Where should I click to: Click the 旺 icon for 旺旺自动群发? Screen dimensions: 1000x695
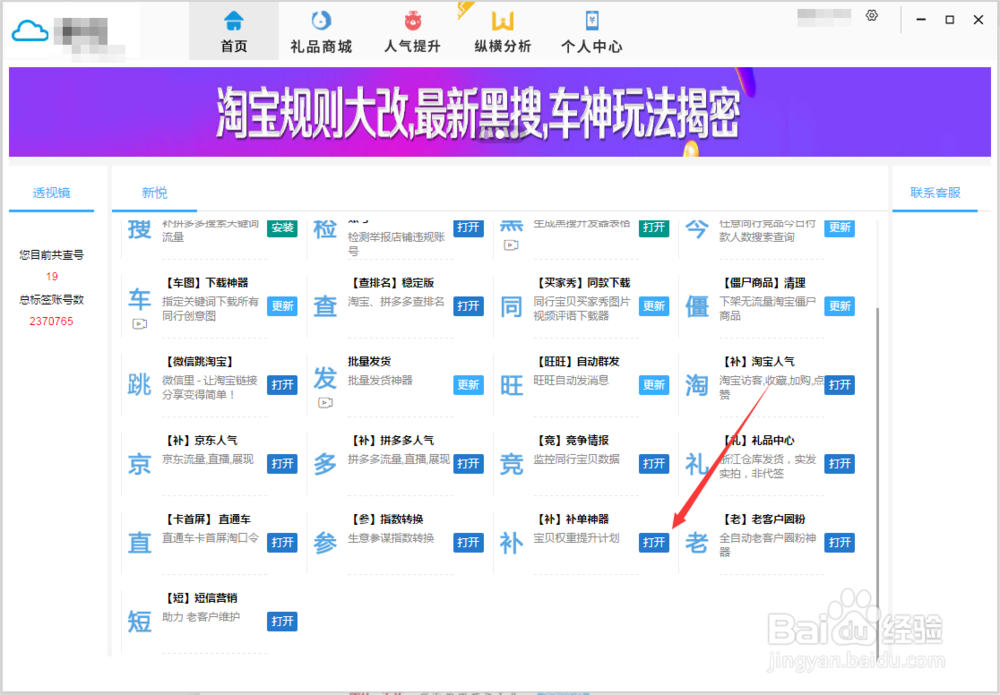point(511,385)
